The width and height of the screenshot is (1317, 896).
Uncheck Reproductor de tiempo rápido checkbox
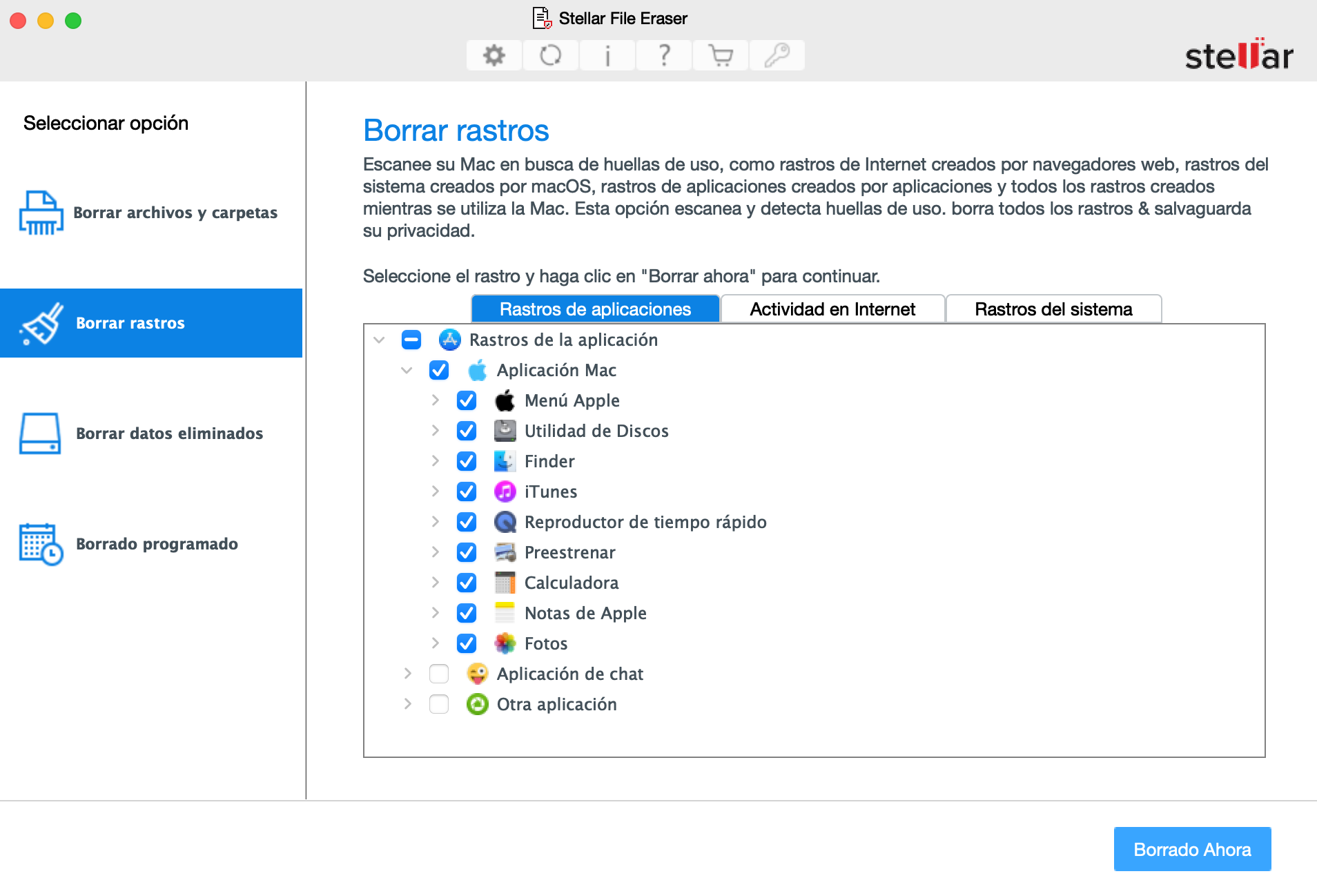pyautogui.click(x=467, y=522)
